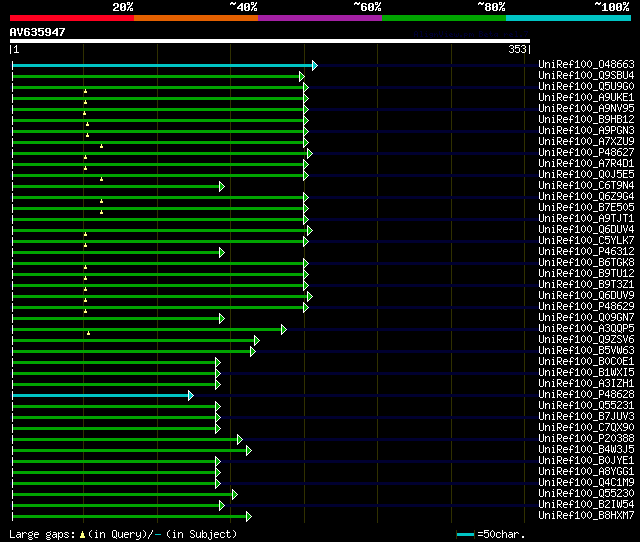Click the arrowhead ending the UniRef100_P48627 alignment
Screen dimensions: 640x542
point(310,153)
